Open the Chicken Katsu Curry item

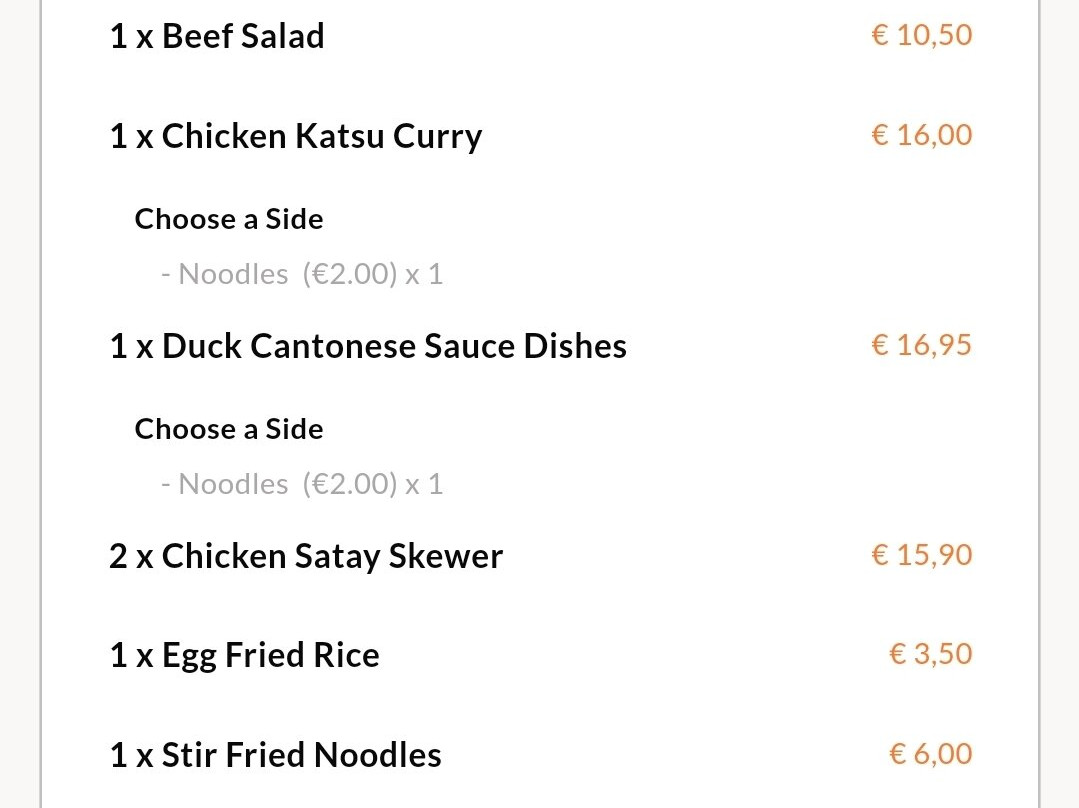tap(321, 136)
